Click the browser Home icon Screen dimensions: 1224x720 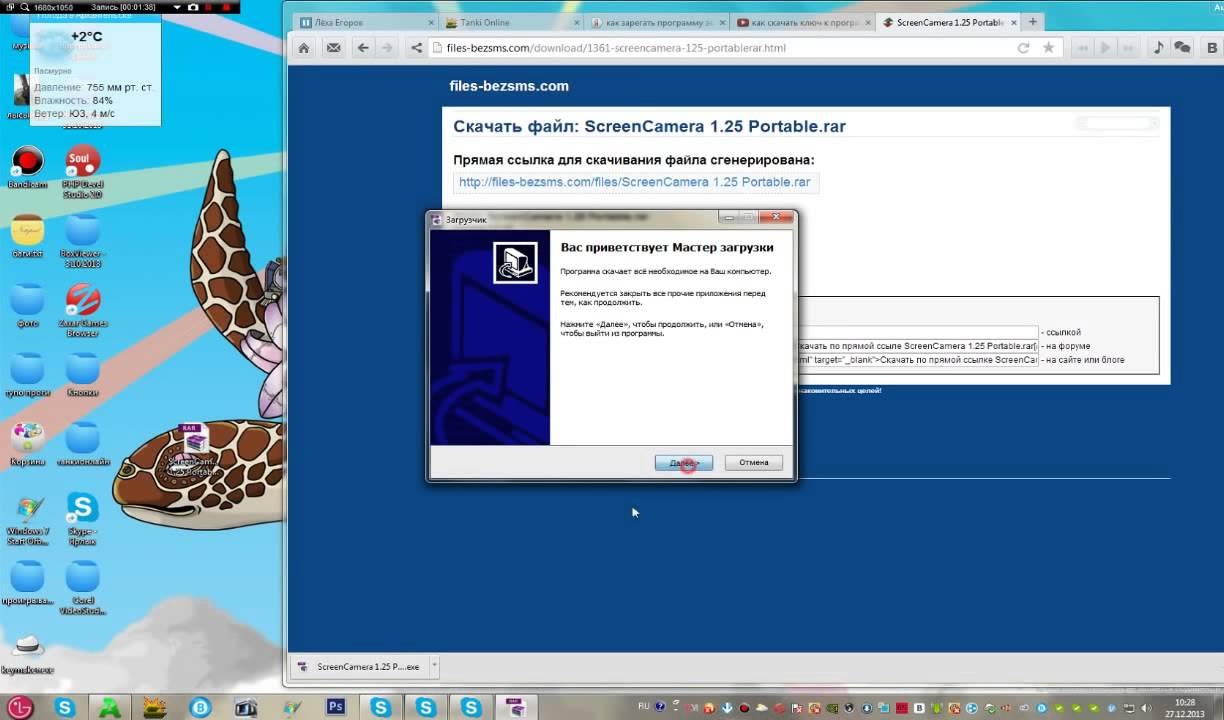[x=304, y=48]
